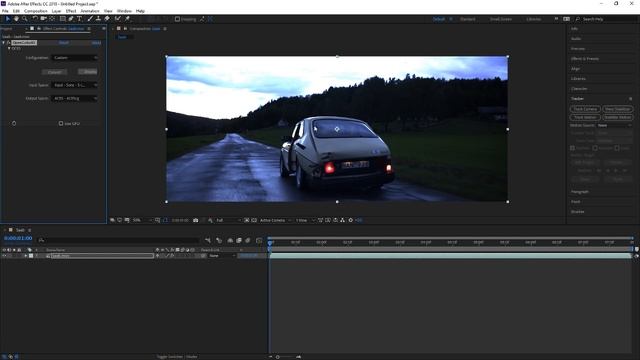The image size is (640, 360).
Task: Click the Stabilize Motion button
Action: point(618,118)
